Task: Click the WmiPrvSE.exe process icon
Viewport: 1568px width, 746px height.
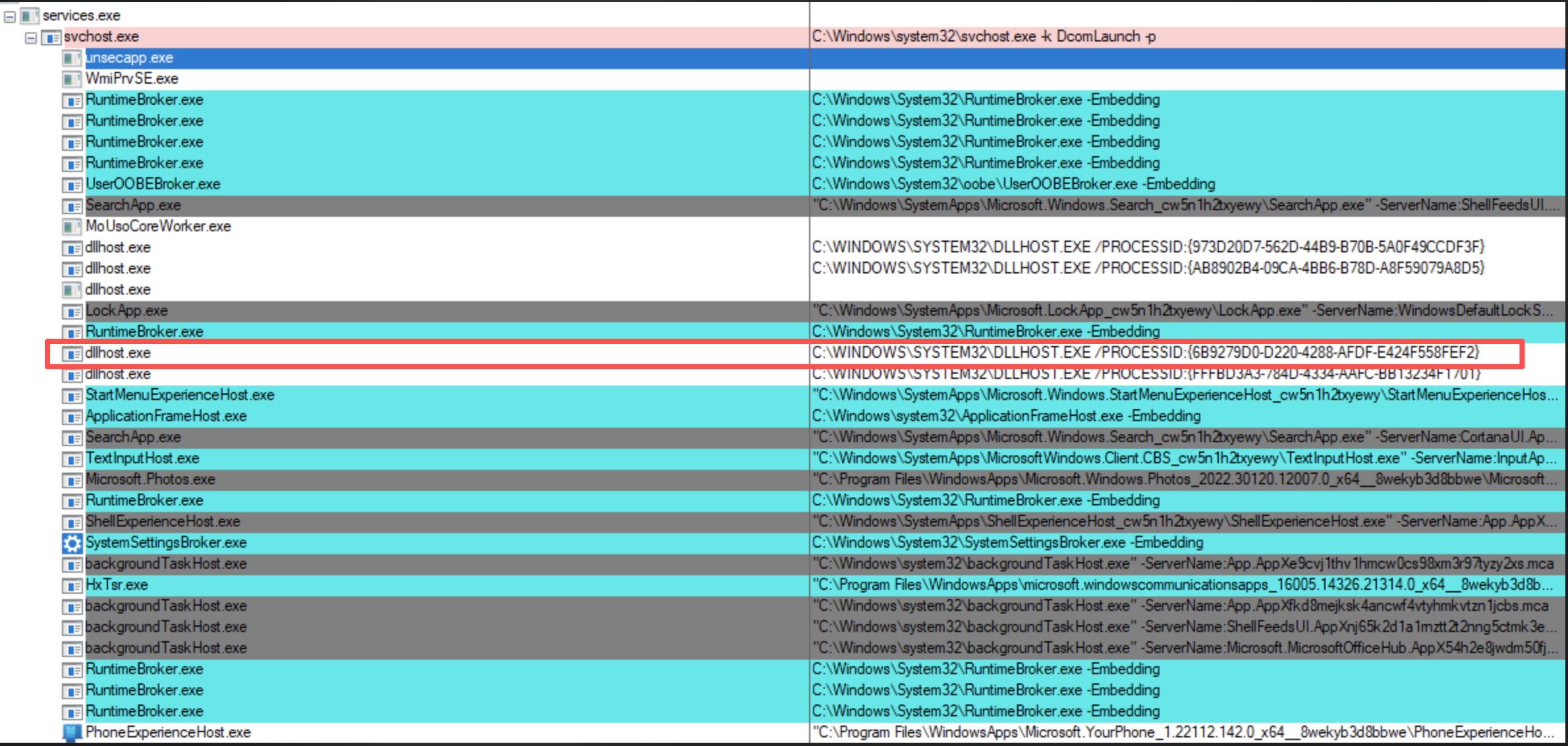Action: tap(72, 80)
